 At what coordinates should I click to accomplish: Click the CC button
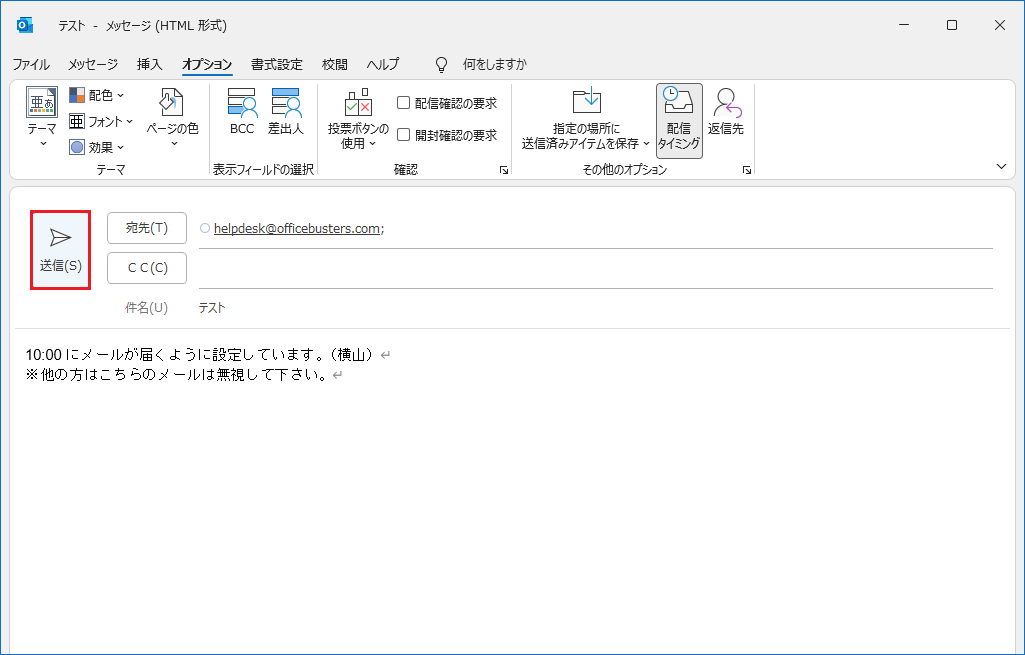[146, 268]
